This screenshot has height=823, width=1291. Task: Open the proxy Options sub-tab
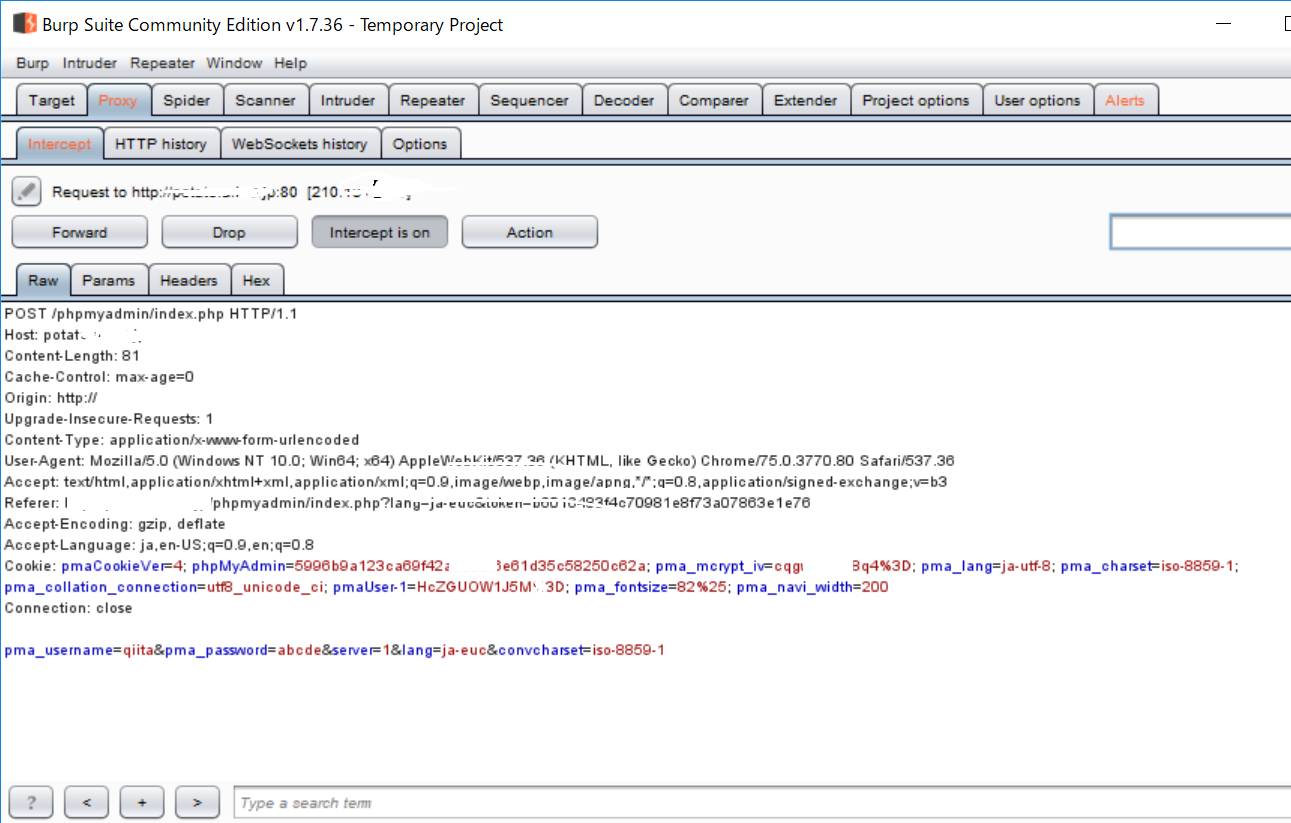420,144
